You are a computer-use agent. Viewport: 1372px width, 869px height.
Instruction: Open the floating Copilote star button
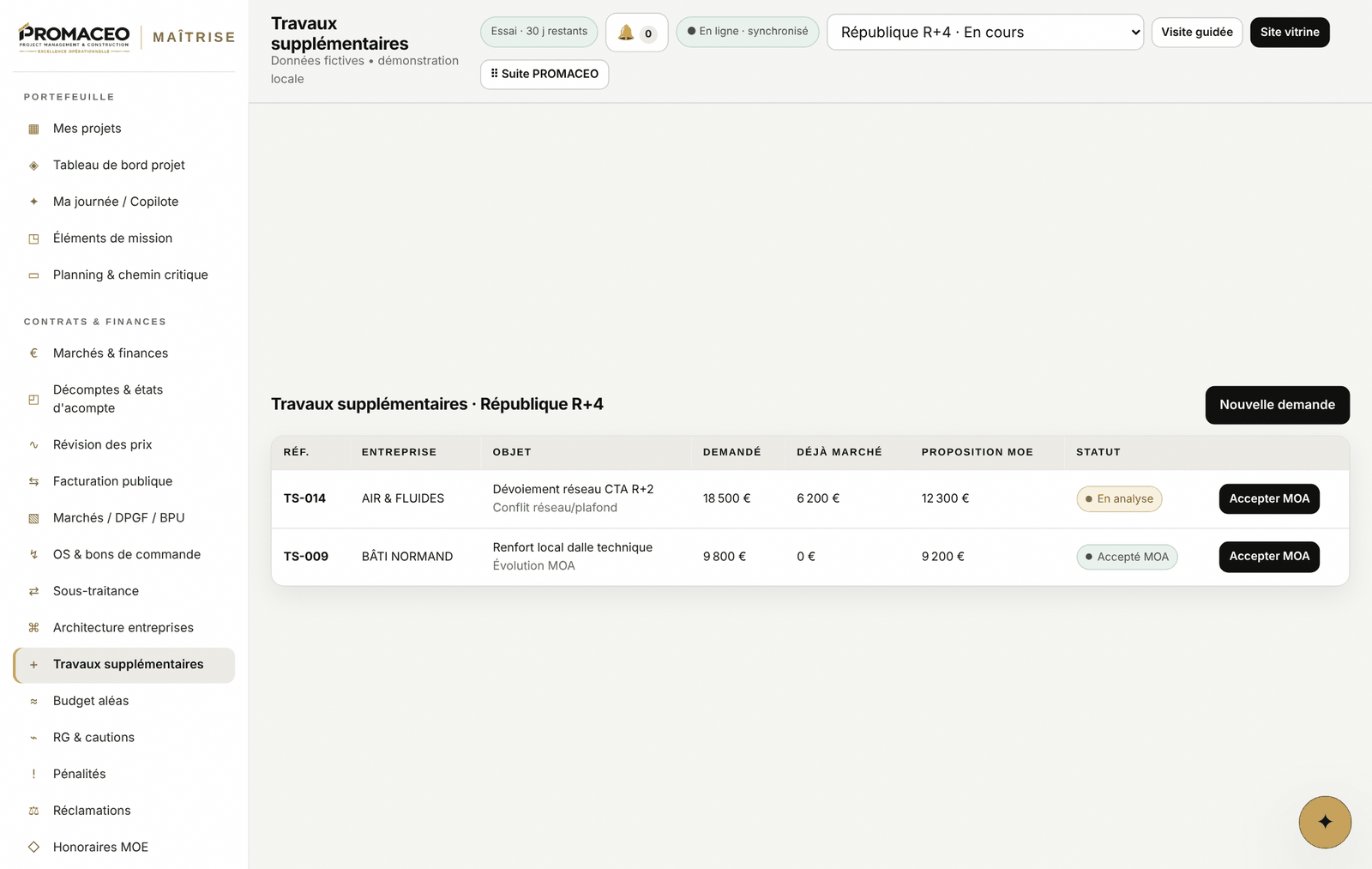(1325, 822)
